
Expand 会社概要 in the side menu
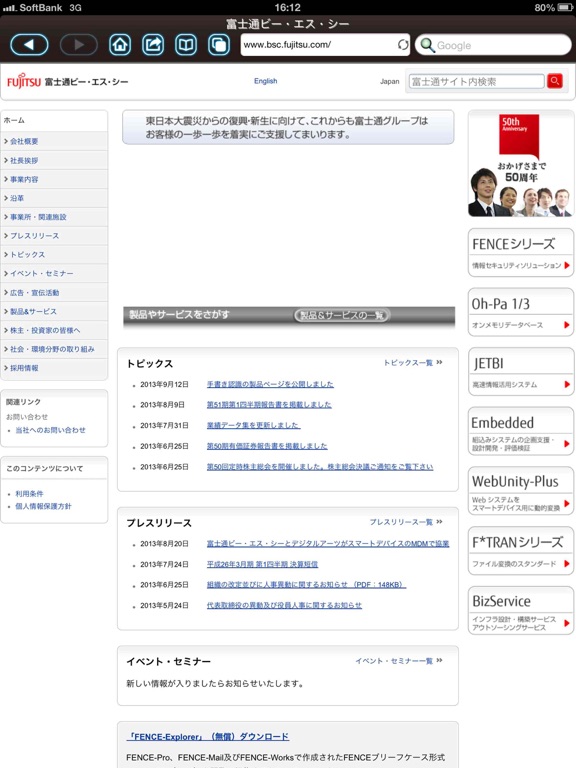click(x=54, y=141)
